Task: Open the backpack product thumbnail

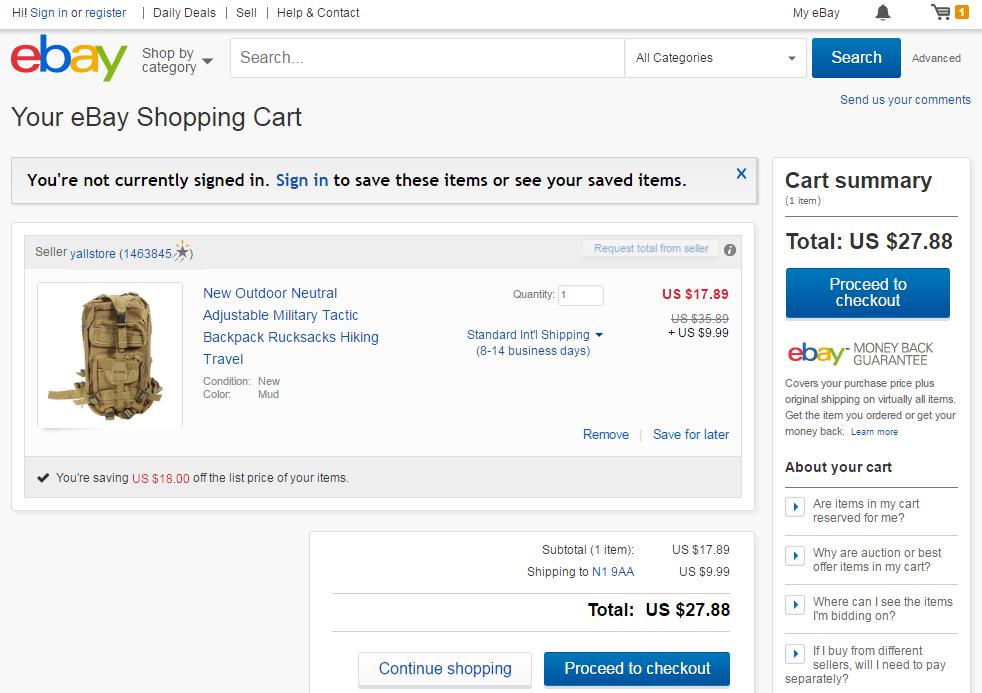Action: 109,354
